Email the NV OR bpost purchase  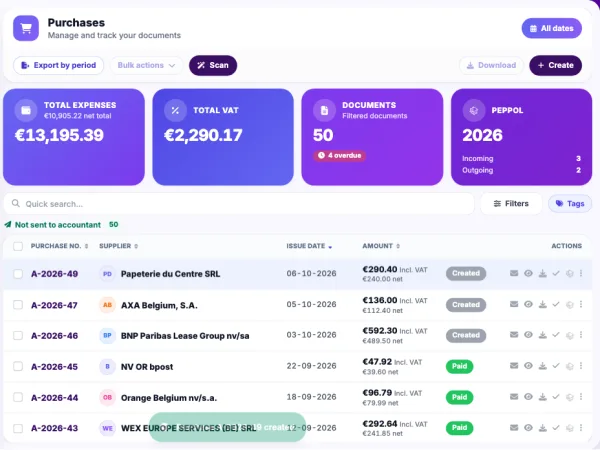pos(514,366)
